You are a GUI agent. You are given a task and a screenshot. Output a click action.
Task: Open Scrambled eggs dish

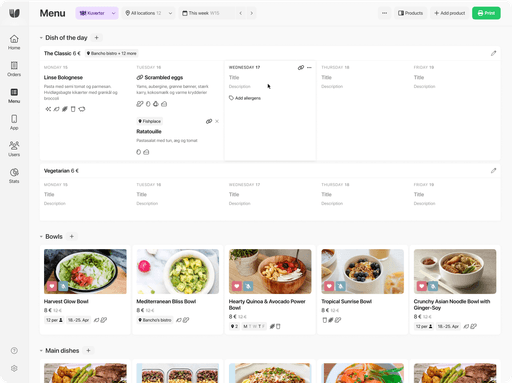(164, 77)
